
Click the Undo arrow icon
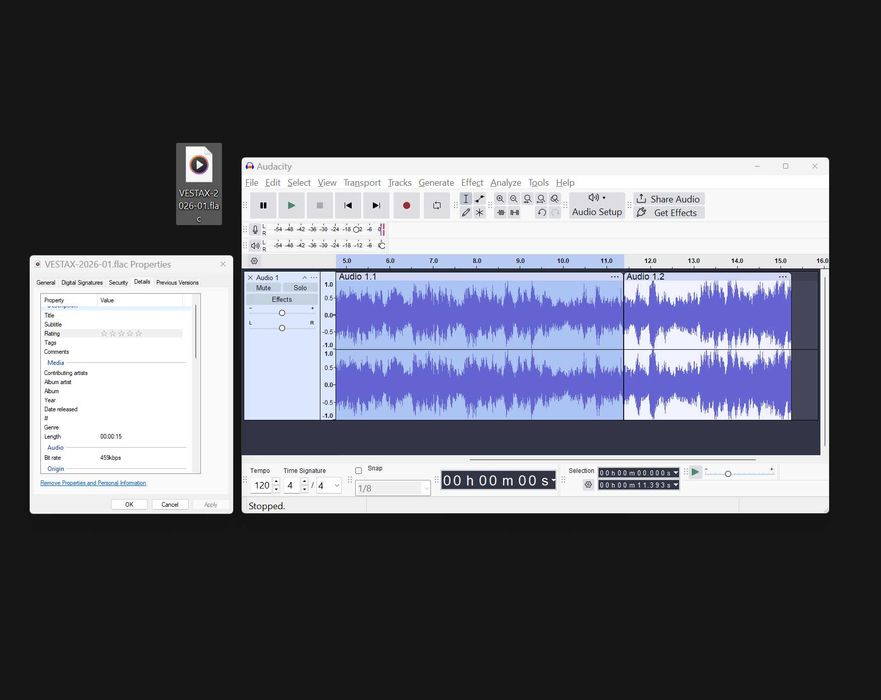point(541,212)
